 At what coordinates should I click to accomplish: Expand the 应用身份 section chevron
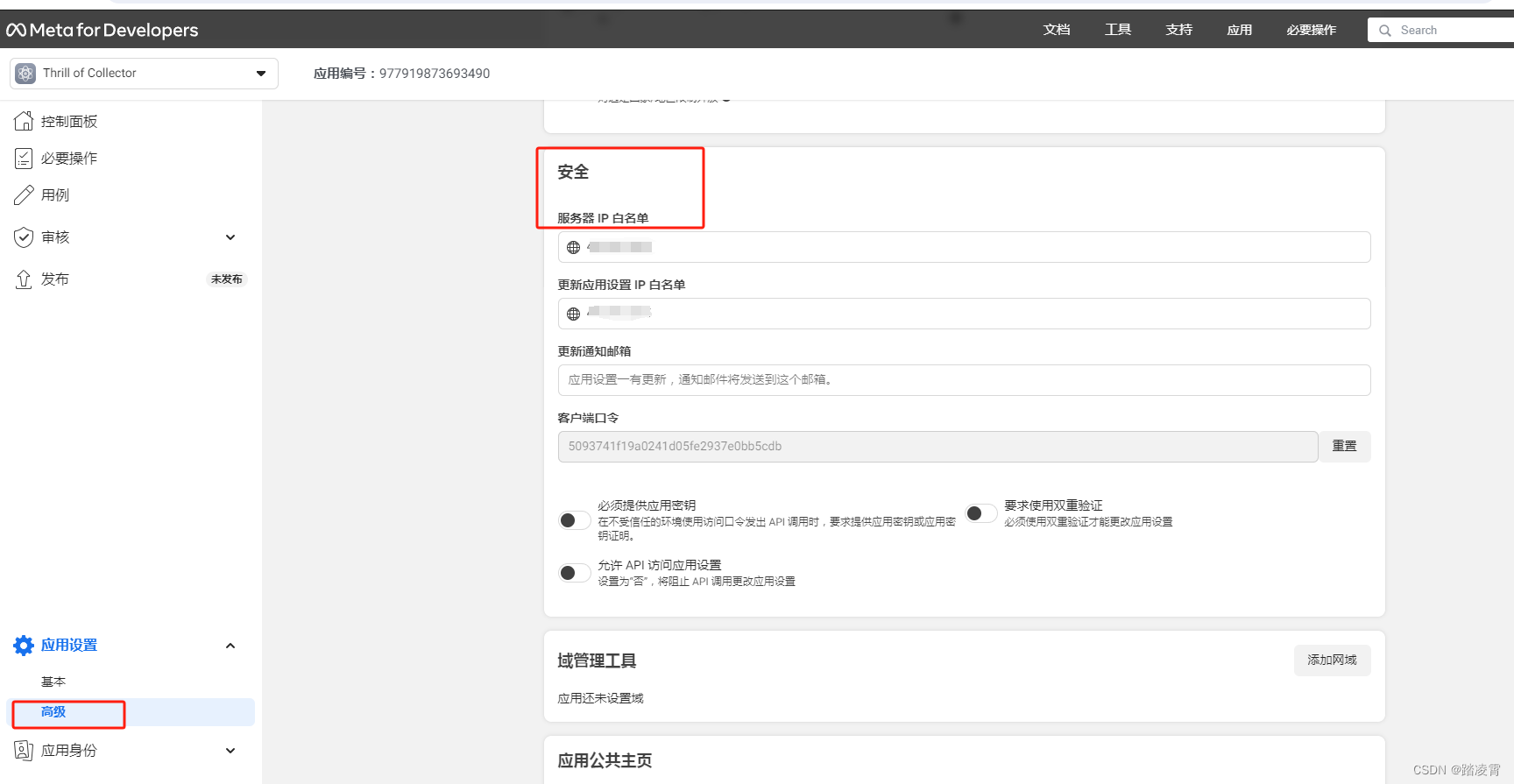click(230, 751)
